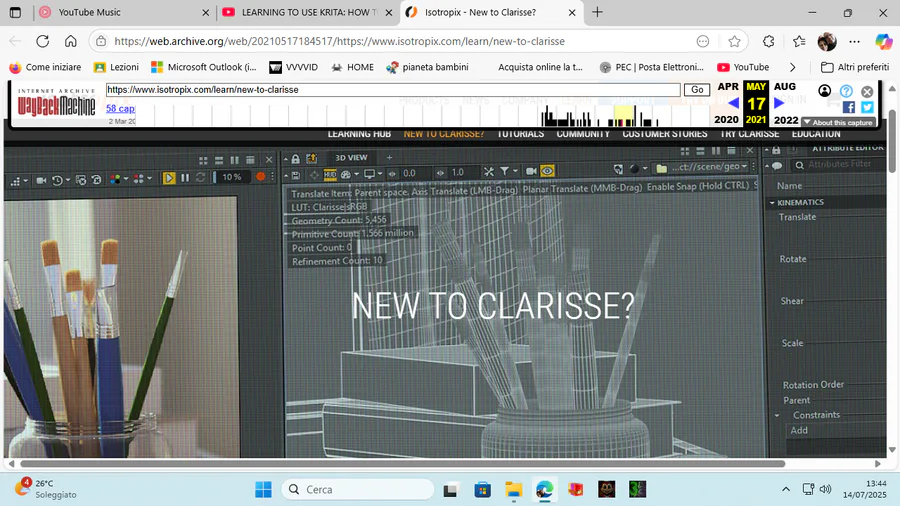Open File Explorer from the taskbar
900x506 pixels.
[x=514, y=489]
